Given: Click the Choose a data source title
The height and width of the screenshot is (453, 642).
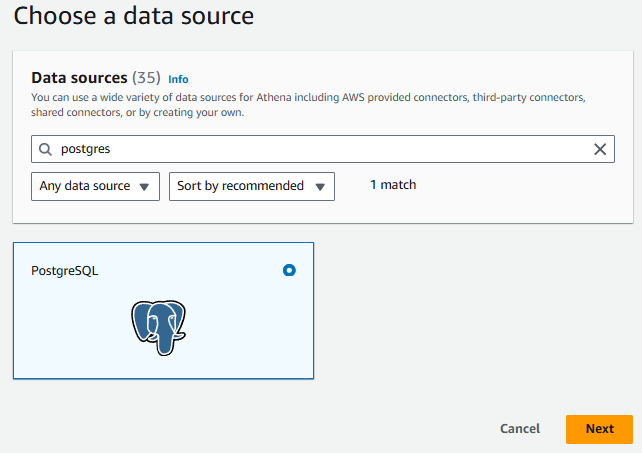Looking at the screenshot, I should tap(134, 16).
